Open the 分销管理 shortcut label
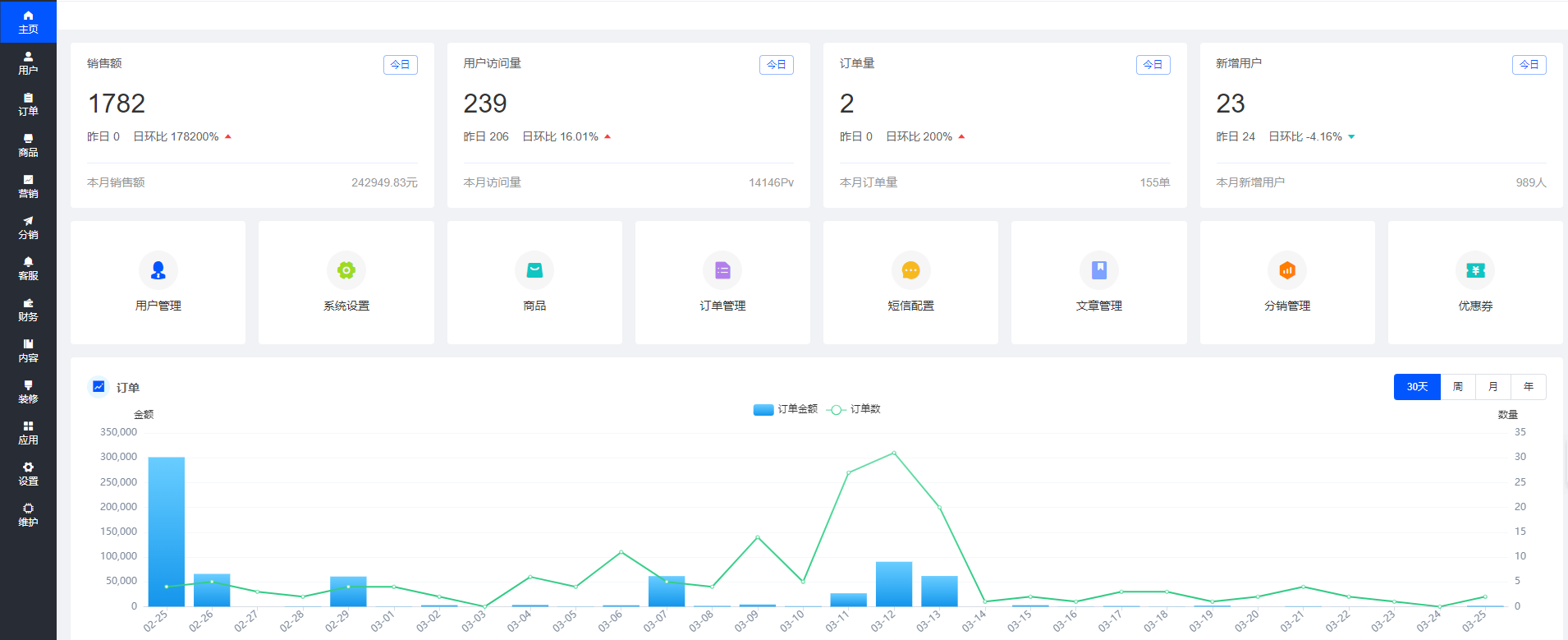Screen dimensions: 1568x640 click(x=1287, y=306)
